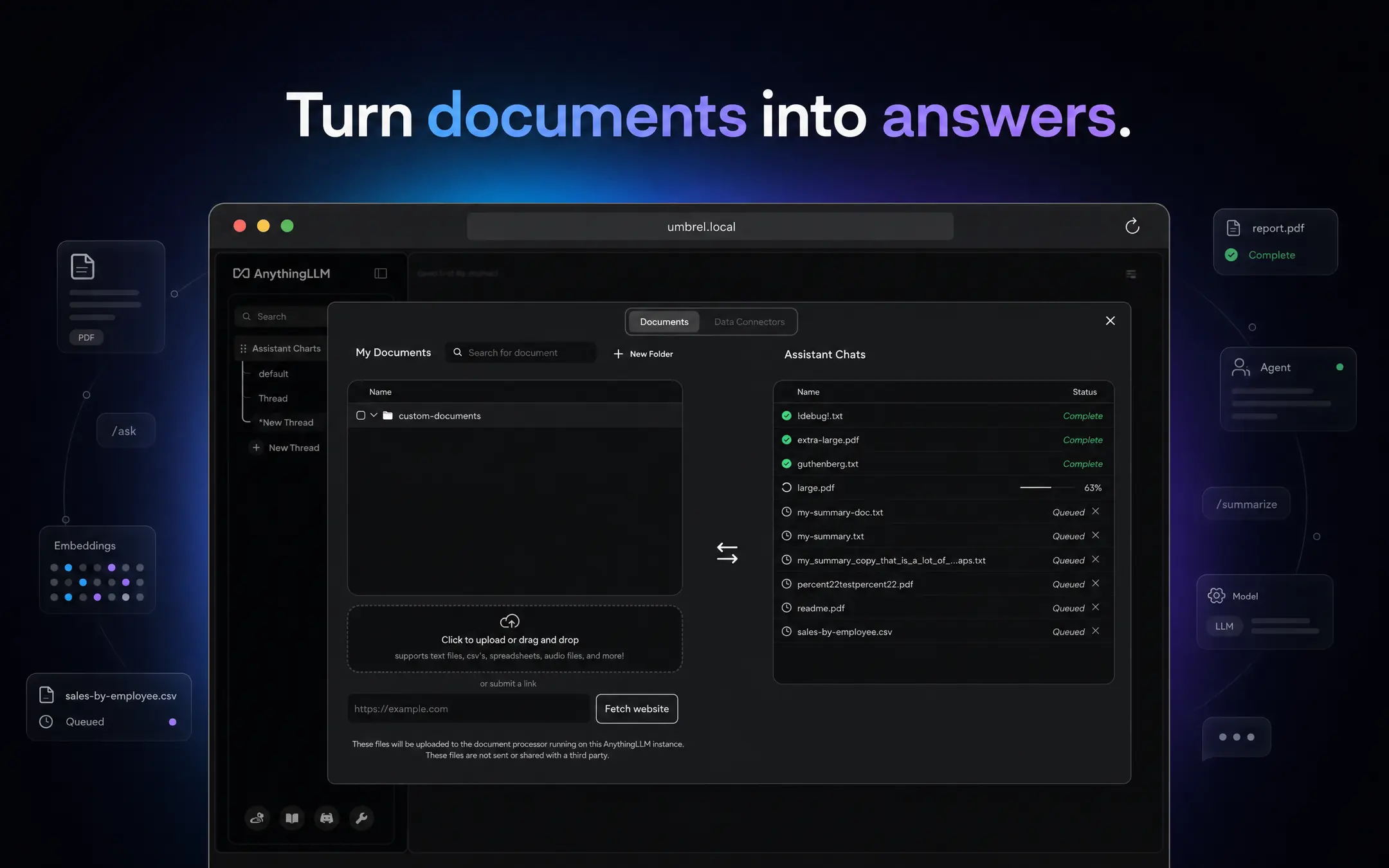Focus the Search for document field
Viewport: 1389px width, 868px height.
[520, 352]
